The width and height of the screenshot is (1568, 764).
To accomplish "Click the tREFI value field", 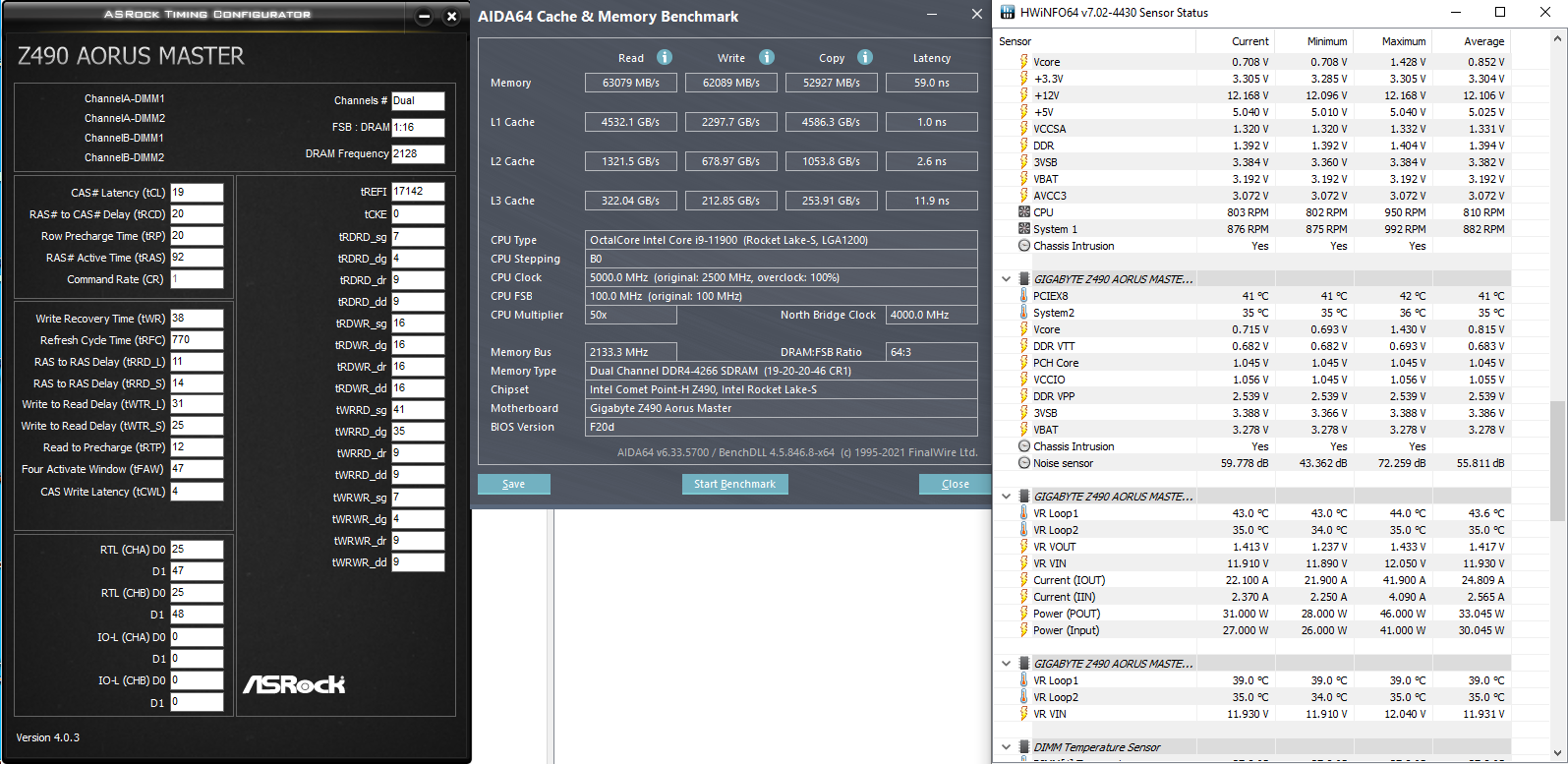I will [418, 192].
